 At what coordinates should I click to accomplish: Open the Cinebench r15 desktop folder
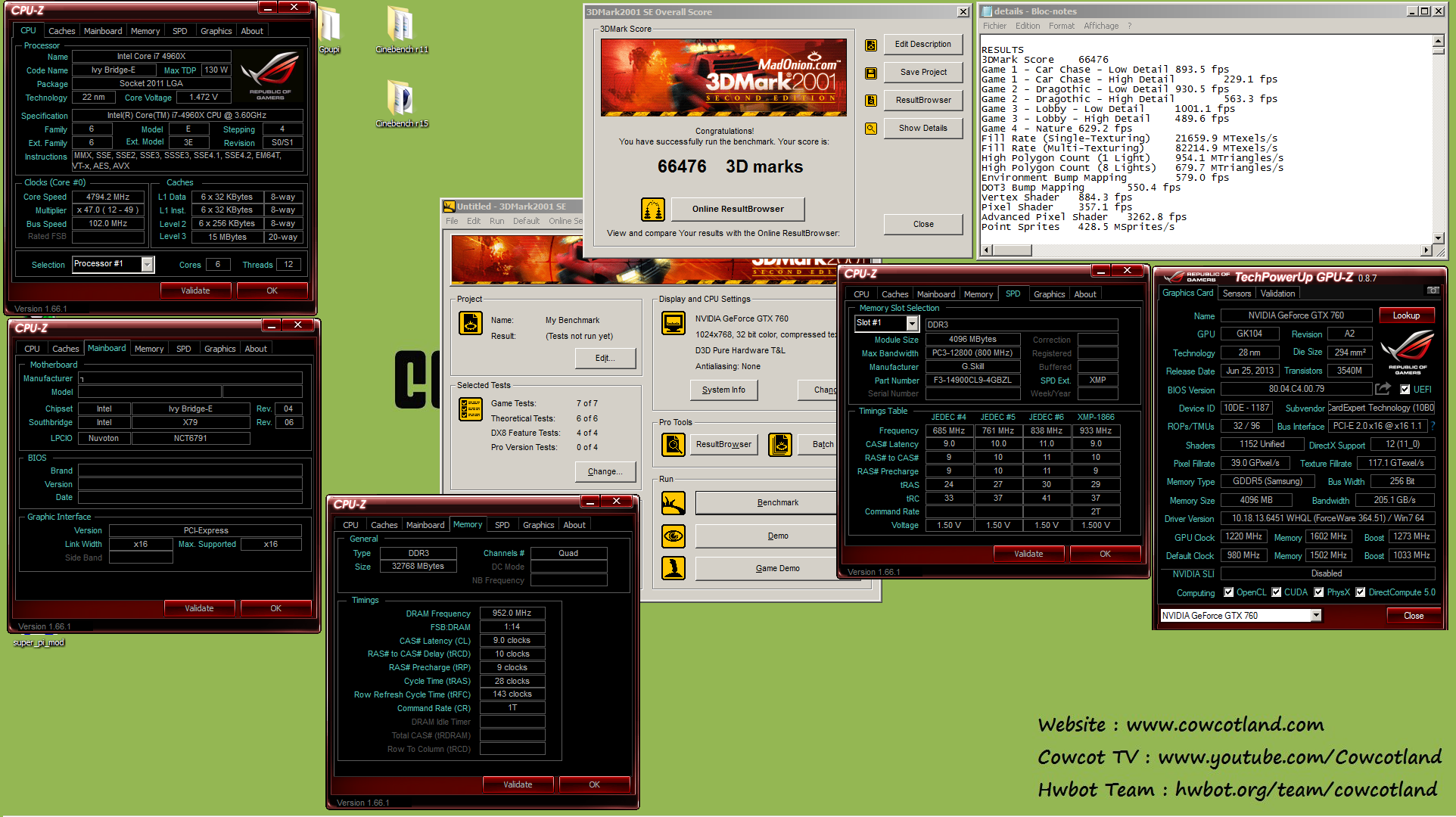(x=401, y=103)
